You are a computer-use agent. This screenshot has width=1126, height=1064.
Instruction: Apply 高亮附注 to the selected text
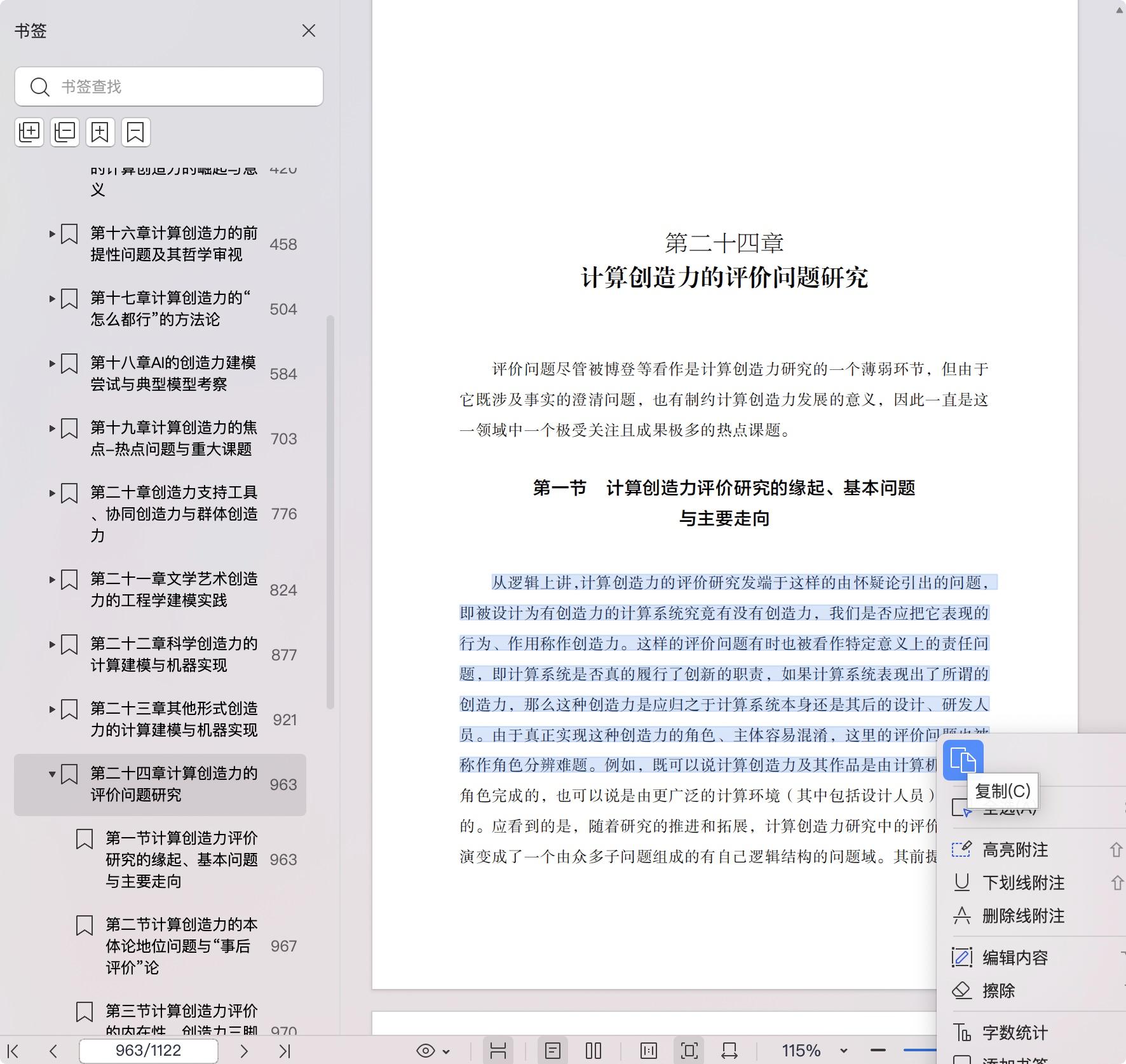(x=1015, y=850)
